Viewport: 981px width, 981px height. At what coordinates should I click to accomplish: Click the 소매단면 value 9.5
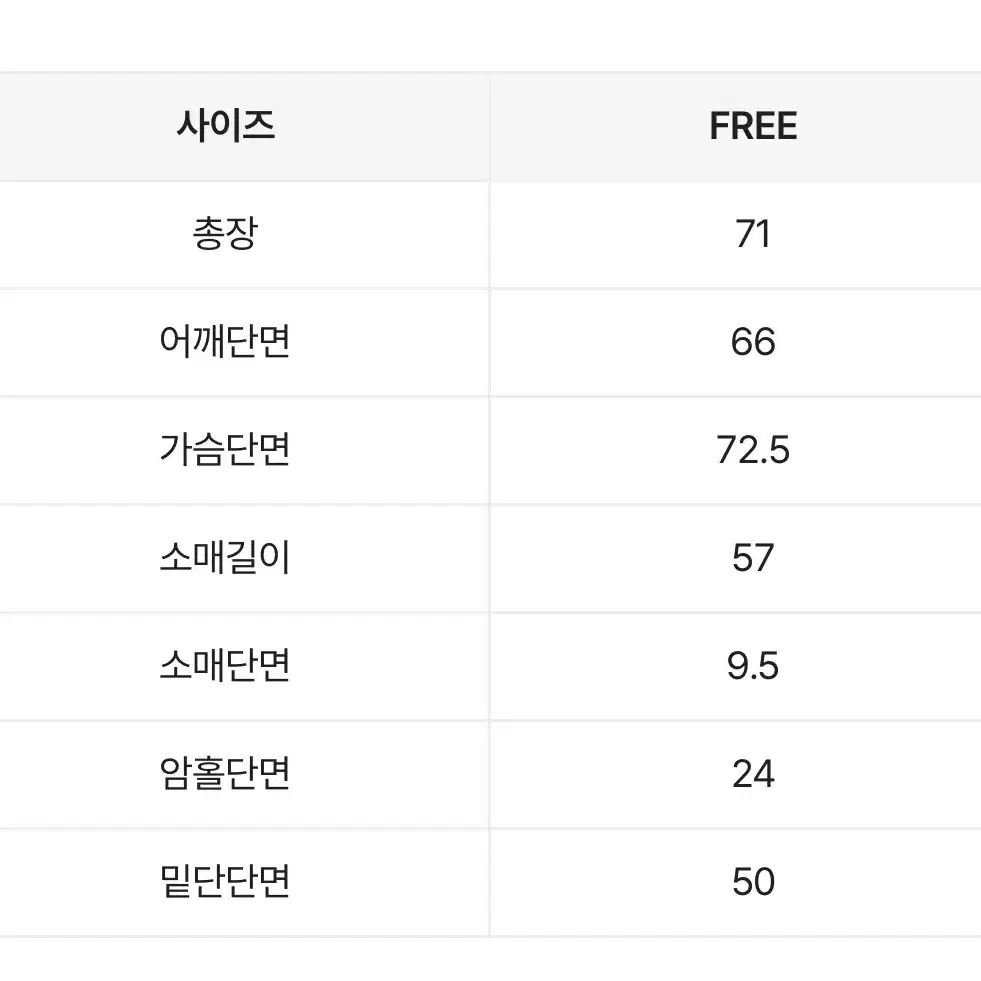click(x=753, y=666)
